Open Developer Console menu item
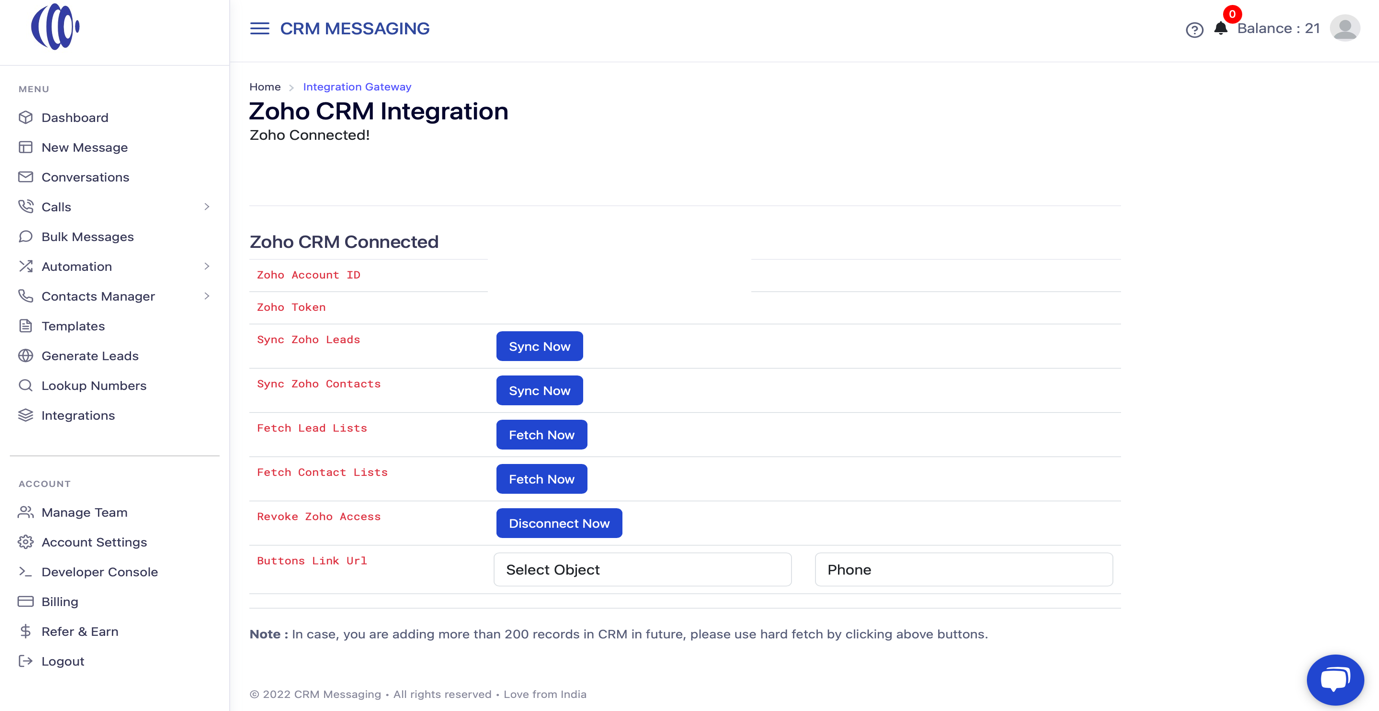Screen dimensions: 1379x711 tap(99, 572)
